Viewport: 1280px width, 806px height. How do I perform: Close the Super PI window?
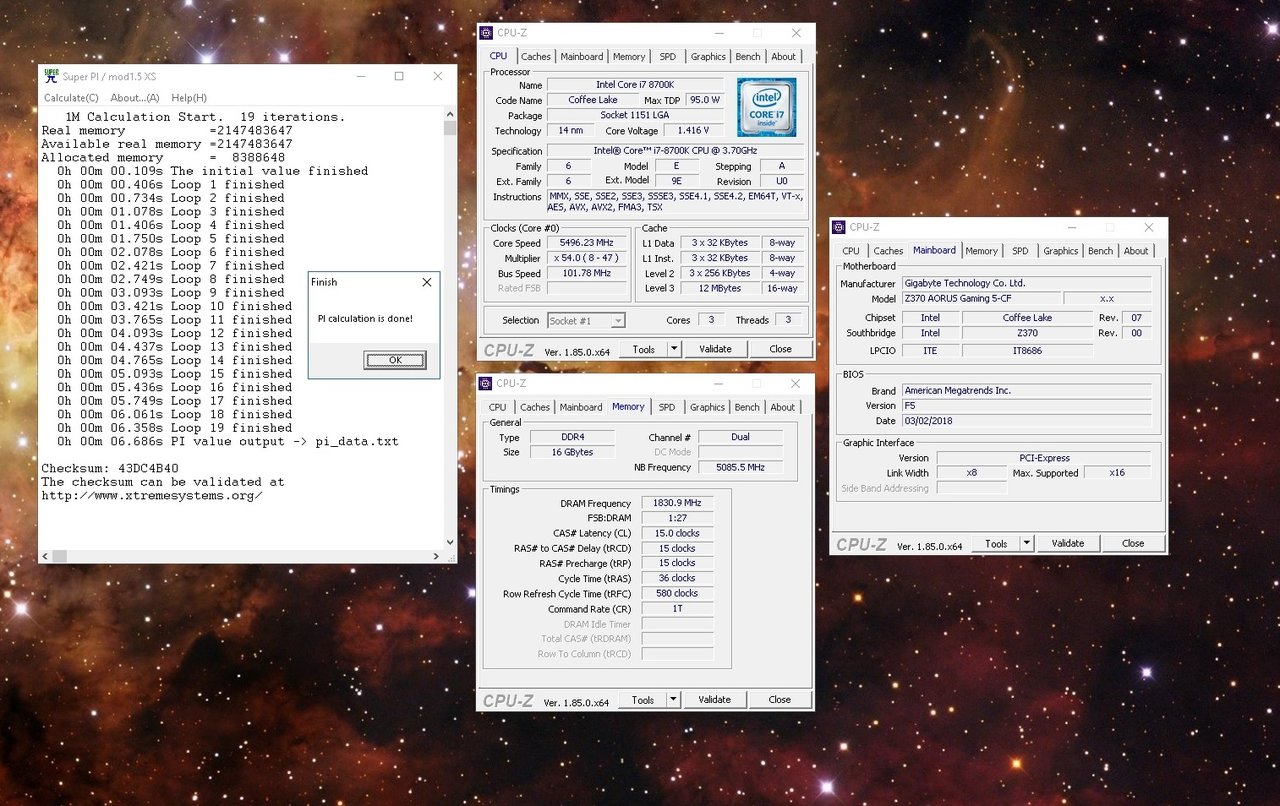point(438,76)
